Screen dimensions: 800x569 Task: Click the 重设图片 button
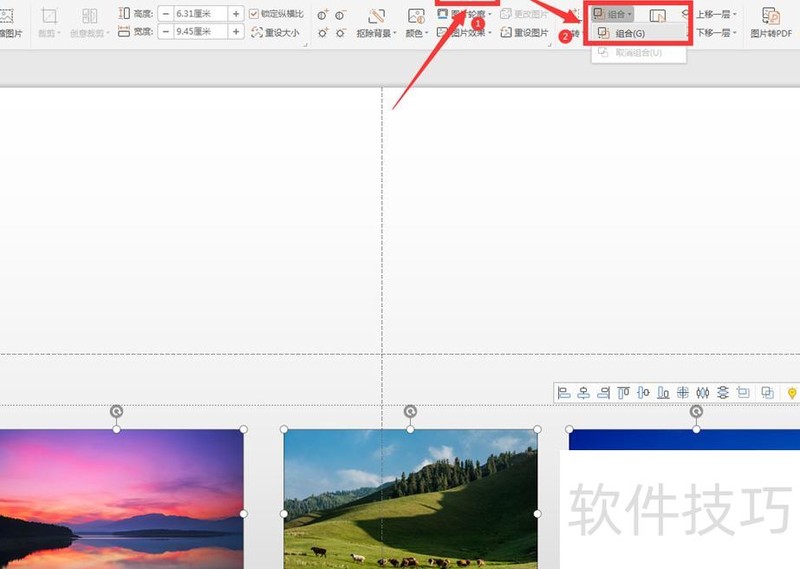click(524, 33)
